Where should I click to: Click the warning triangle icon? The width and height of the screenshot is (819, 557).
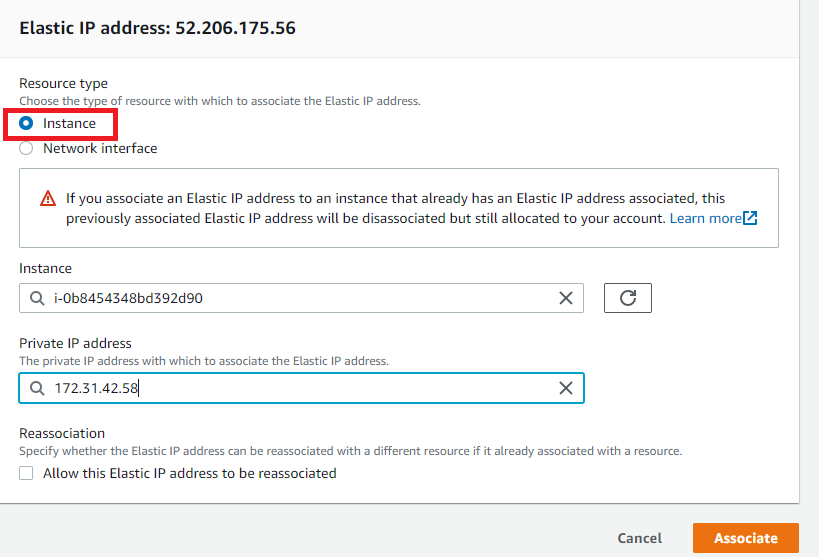coord(48,199)
